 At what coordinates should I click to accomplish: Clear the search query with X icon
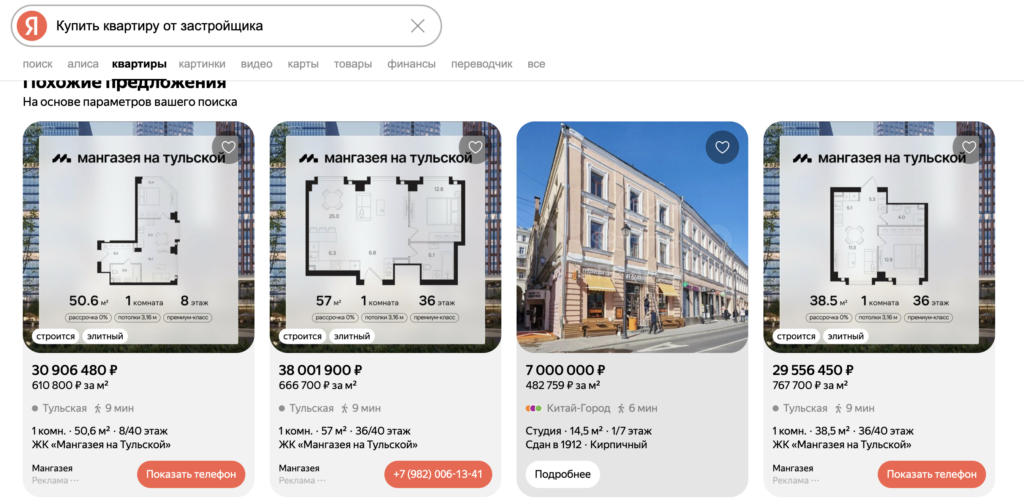(x=417, y=26)
